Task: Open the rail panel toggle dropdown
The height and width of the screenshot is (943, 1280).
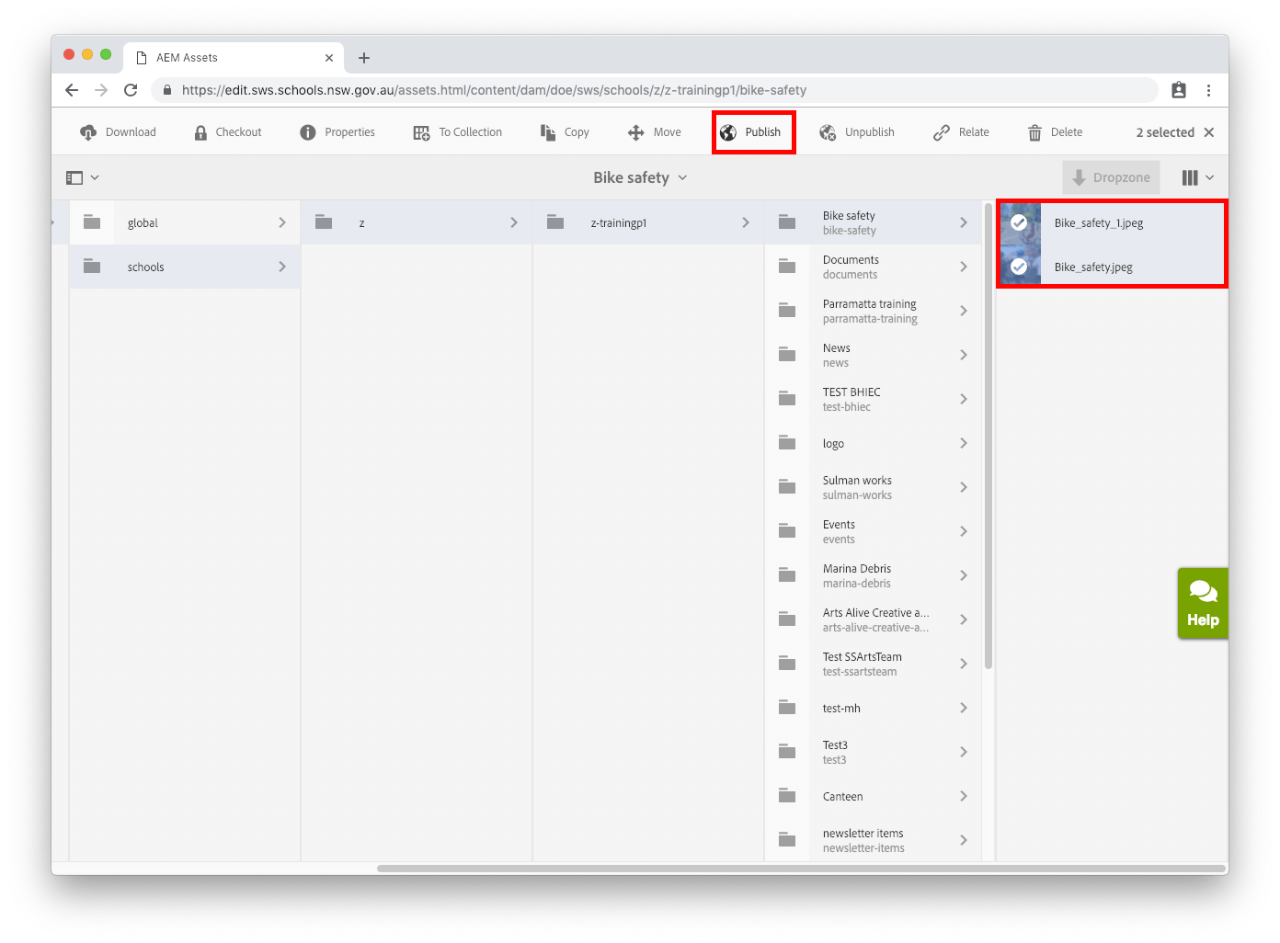Action: (83, 177)
